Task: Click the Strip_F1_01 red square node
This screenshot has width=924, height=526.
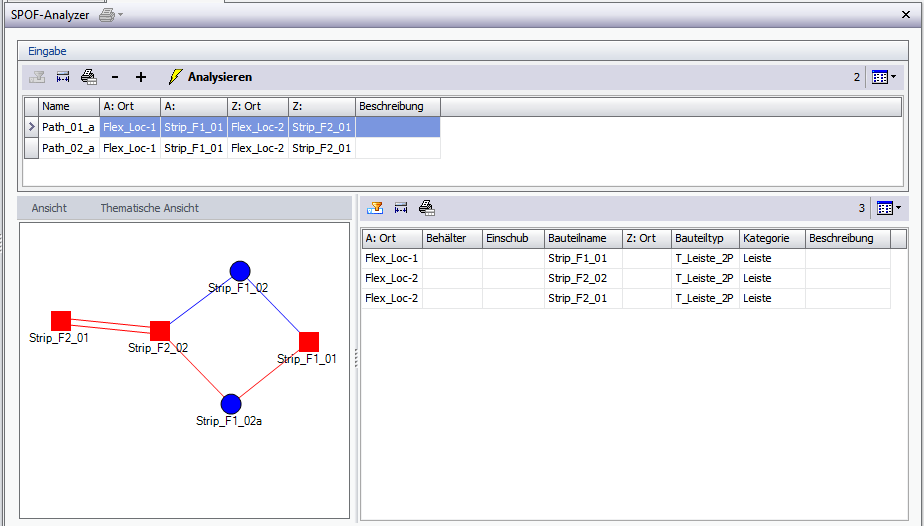Action: [x=309, y=342]
